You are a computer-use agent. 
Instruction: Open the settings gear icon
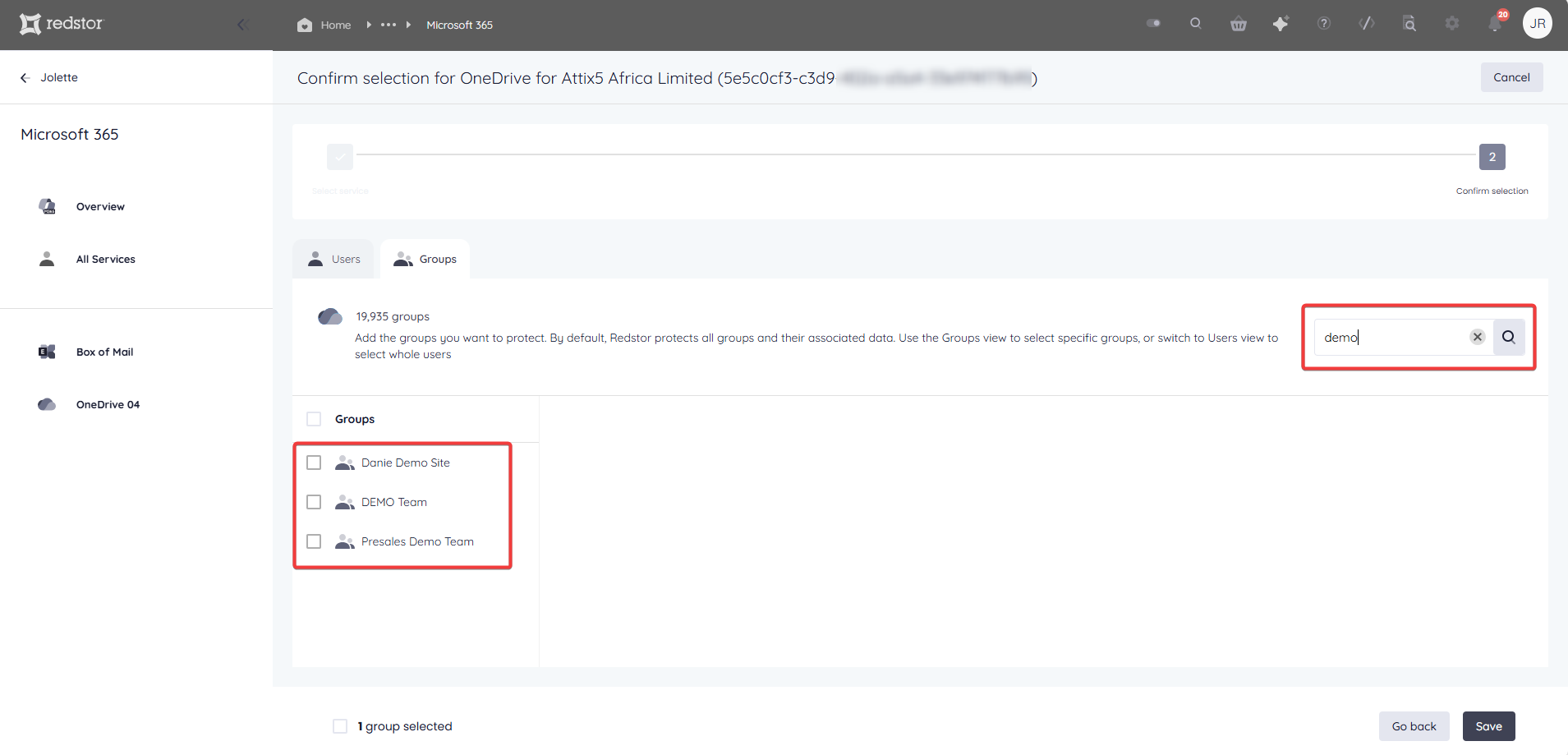point(1452,23)
